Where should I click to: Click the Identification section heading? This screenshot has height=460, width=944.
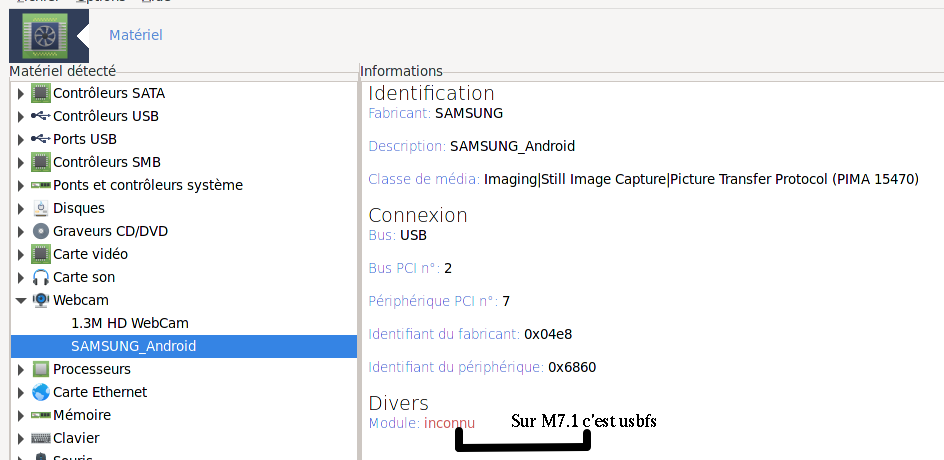coord(431,93)
